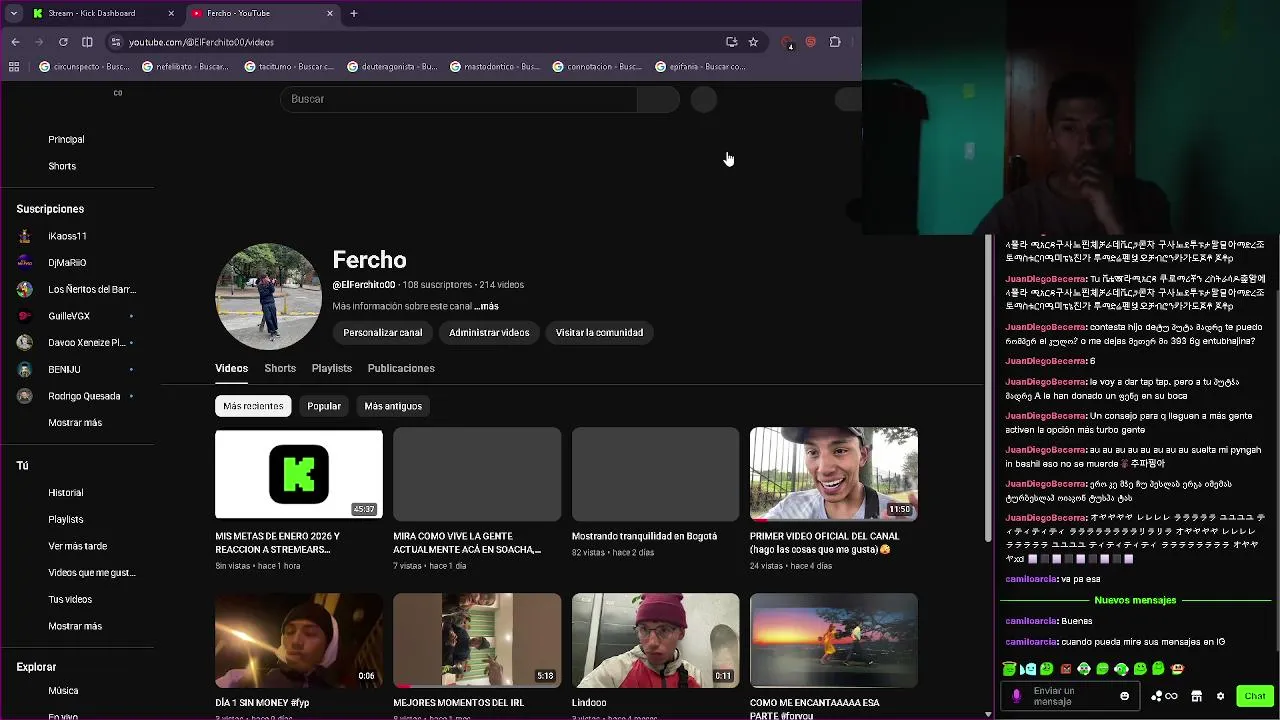Switch to the Publicaciones tab
This screenshot has width=1280, height=720.
(x=401, y=368)
